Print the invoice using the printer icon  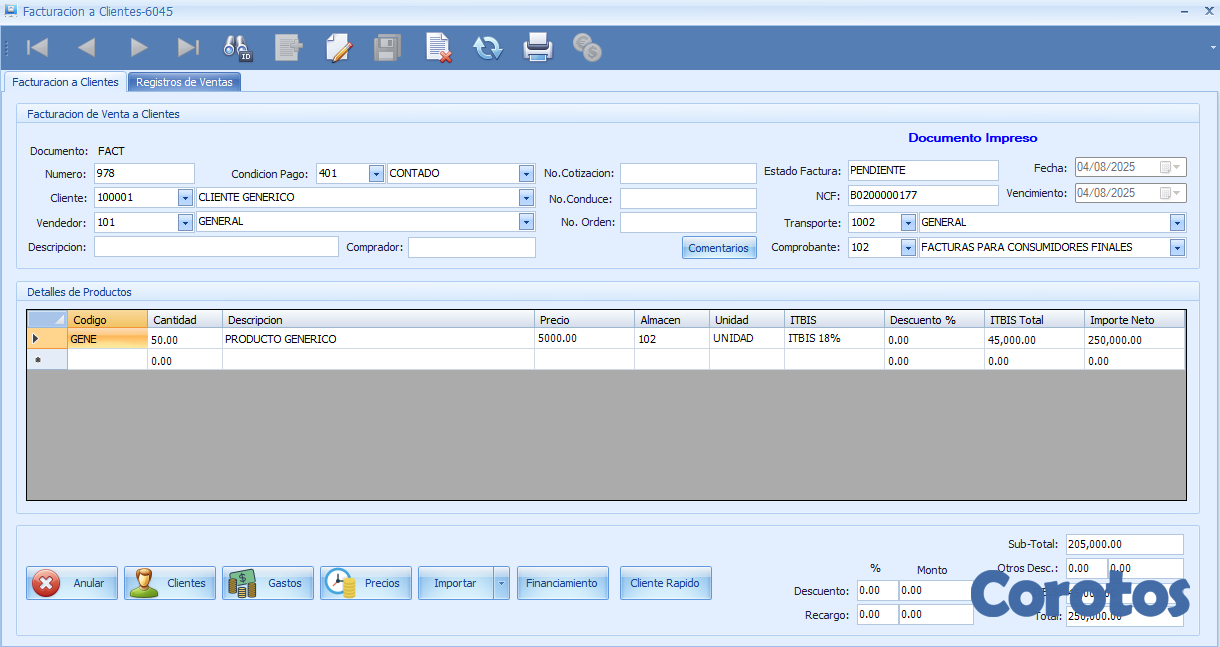(538, 48)
